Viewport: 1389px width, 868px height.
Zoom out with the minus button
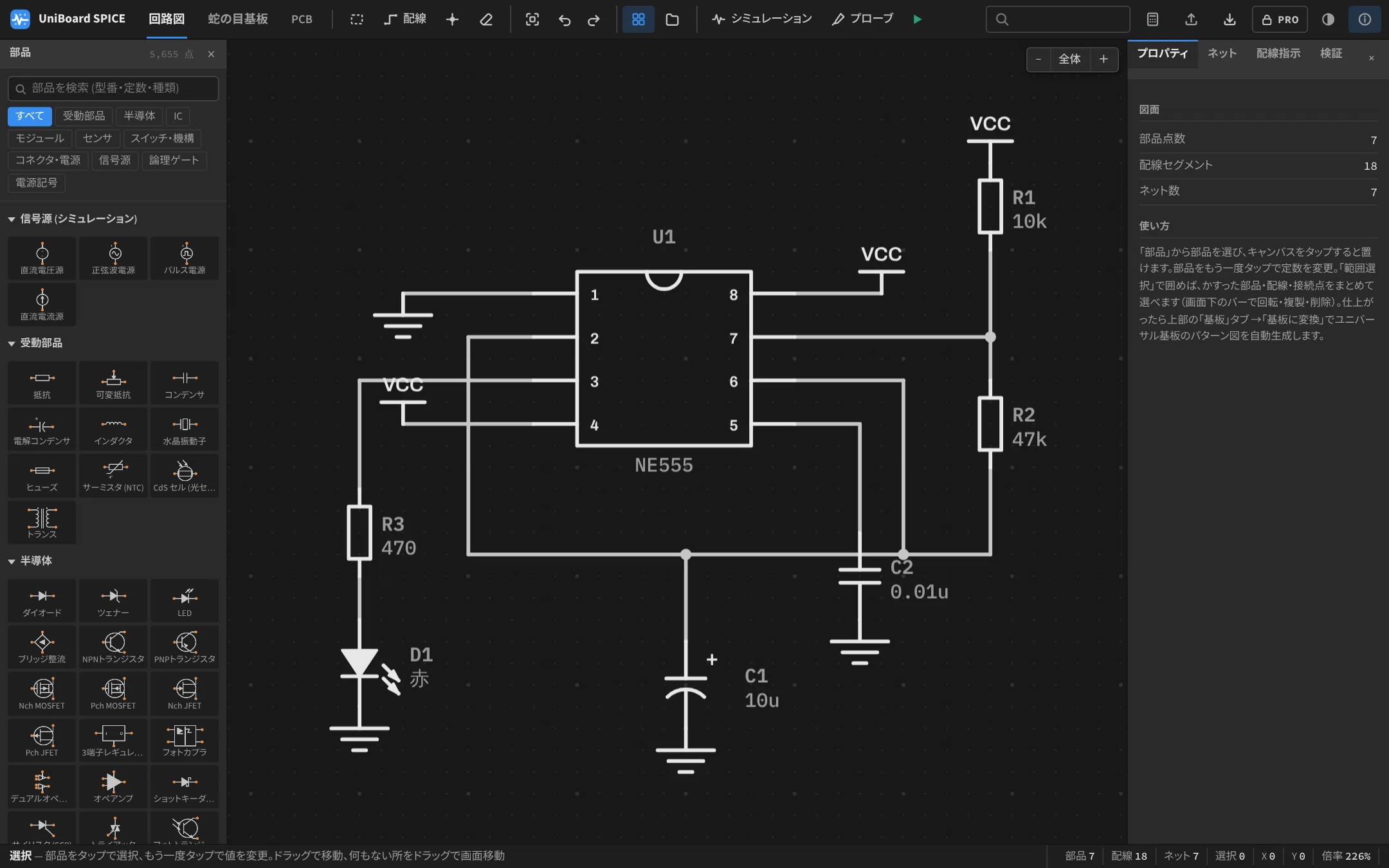click(1039, 59)
